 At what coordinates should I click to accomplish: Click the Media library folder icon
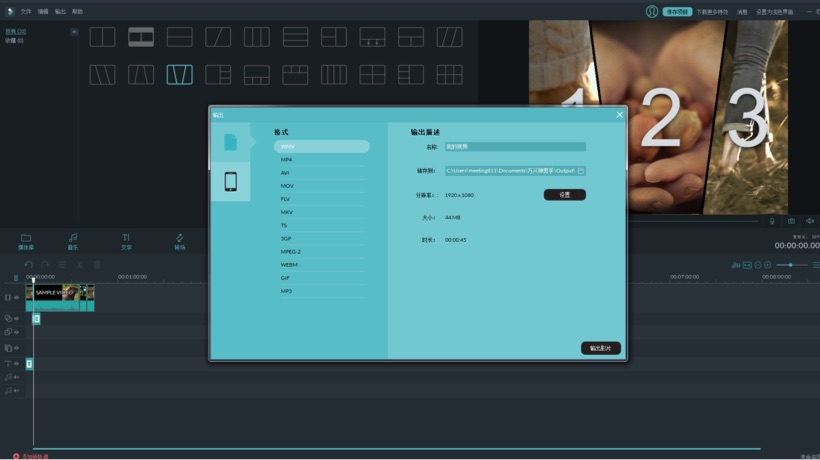click(26, 241)
